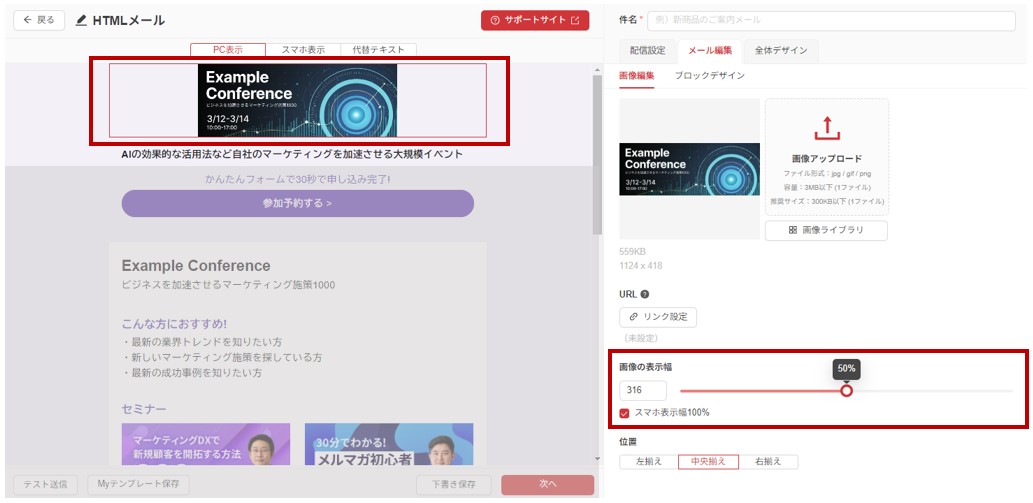Select the 画像編集 sub-tab

click(636, 76)
